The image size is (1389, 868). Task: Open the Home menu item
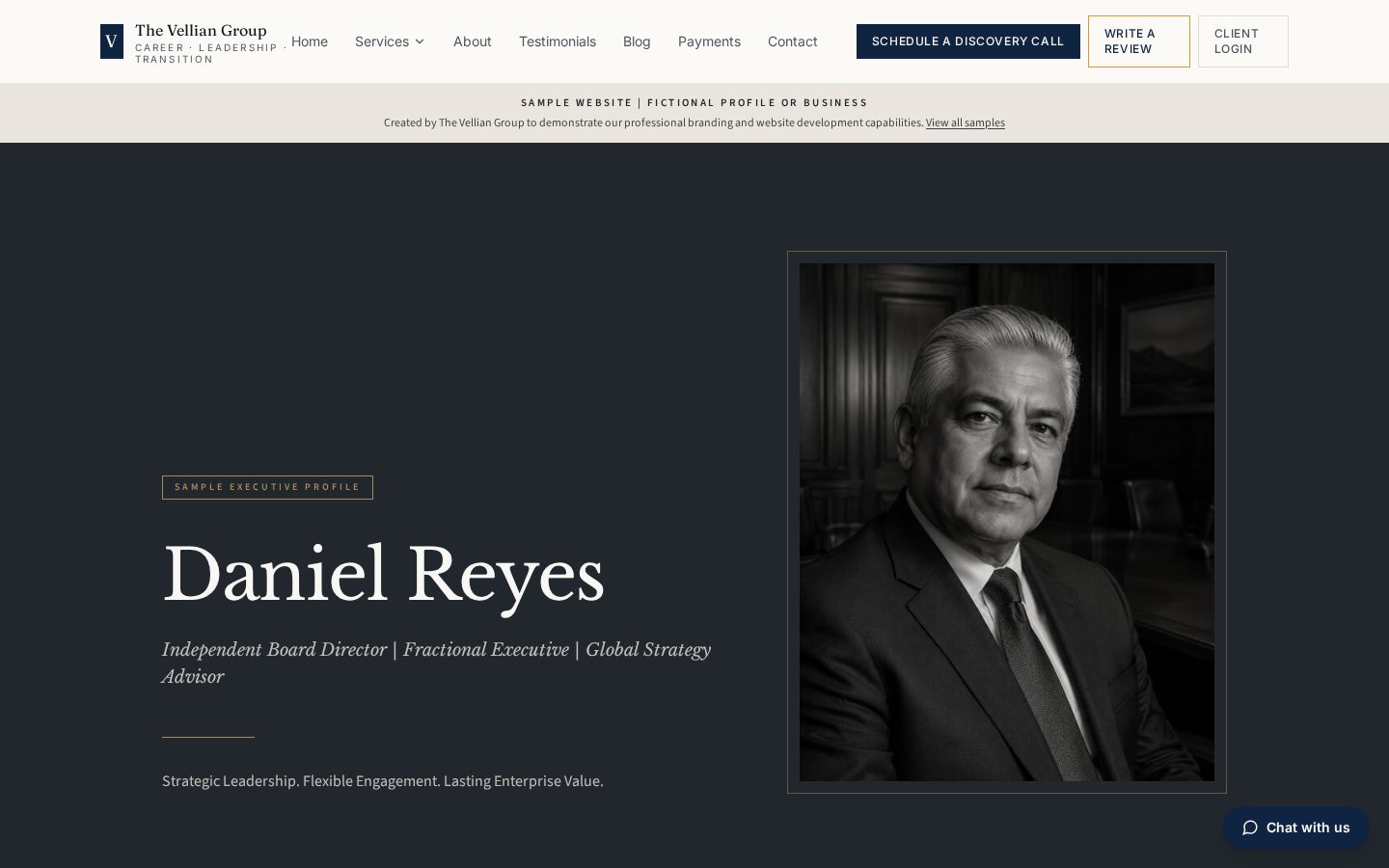coord(310,41)
